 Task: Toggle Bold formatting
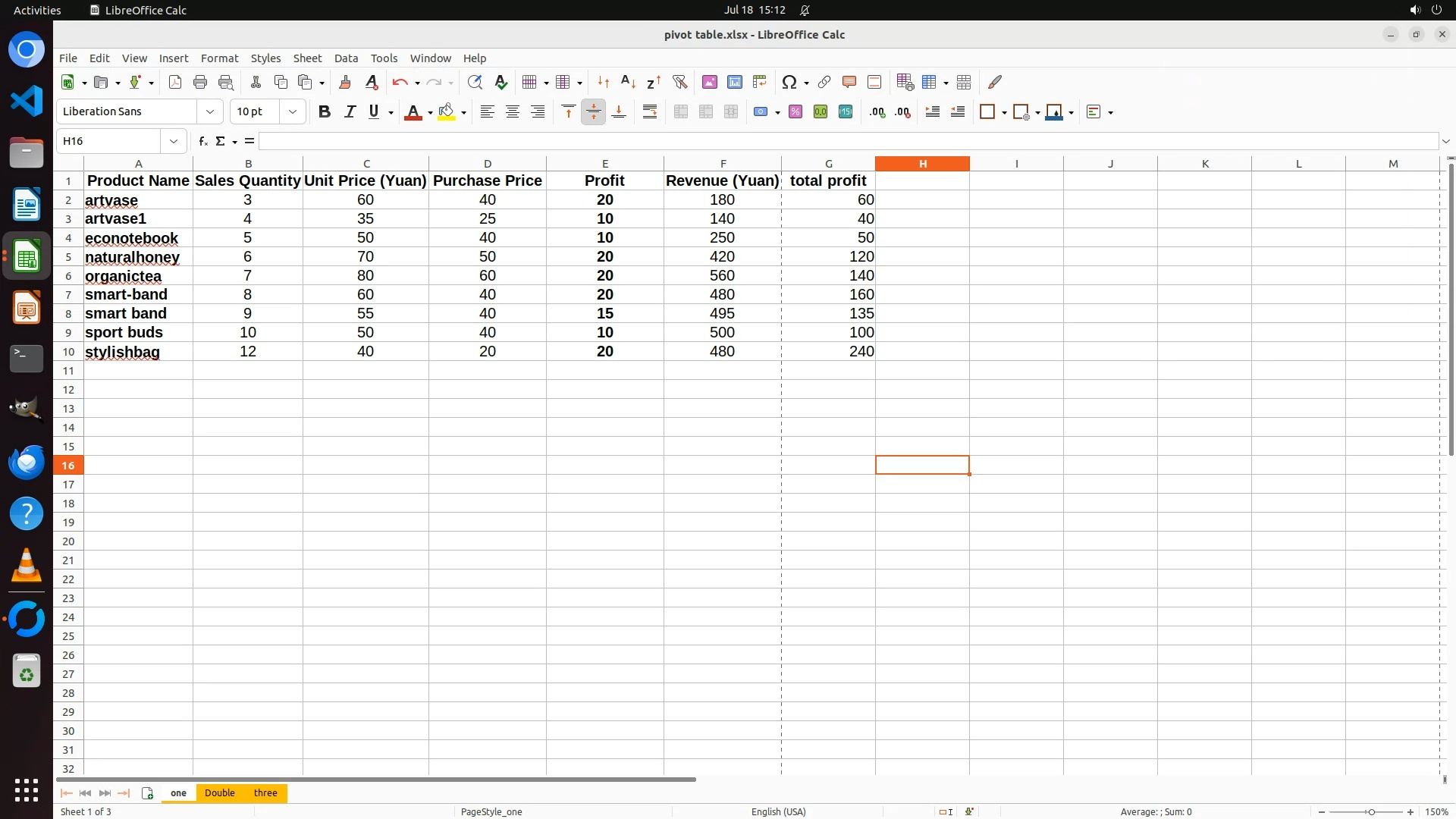pyautogui.click(x=325, y=111)
